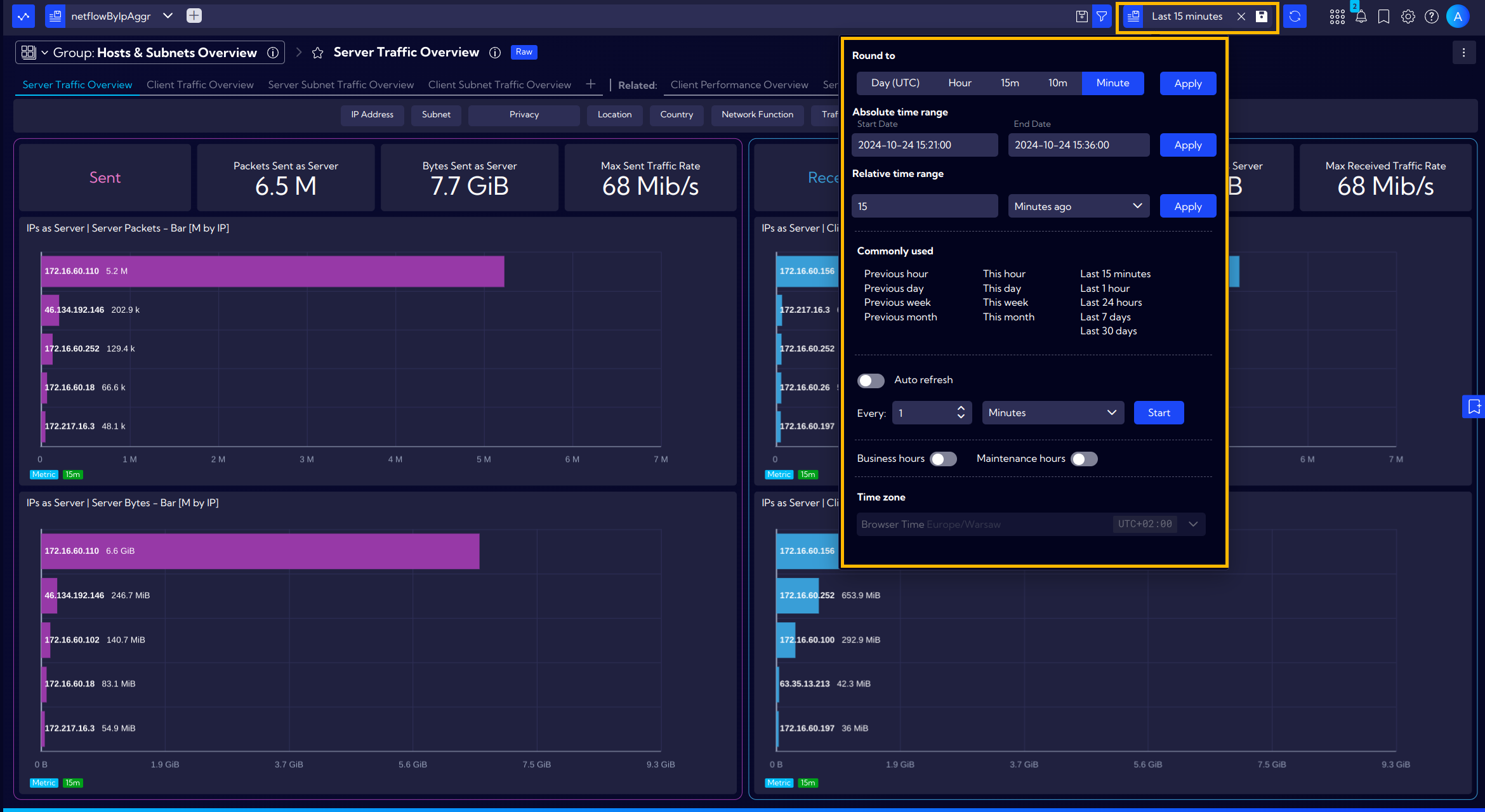This screenshot has width=1485, height=812.
Task: Open the Country filter
Action: coord(676,115)
